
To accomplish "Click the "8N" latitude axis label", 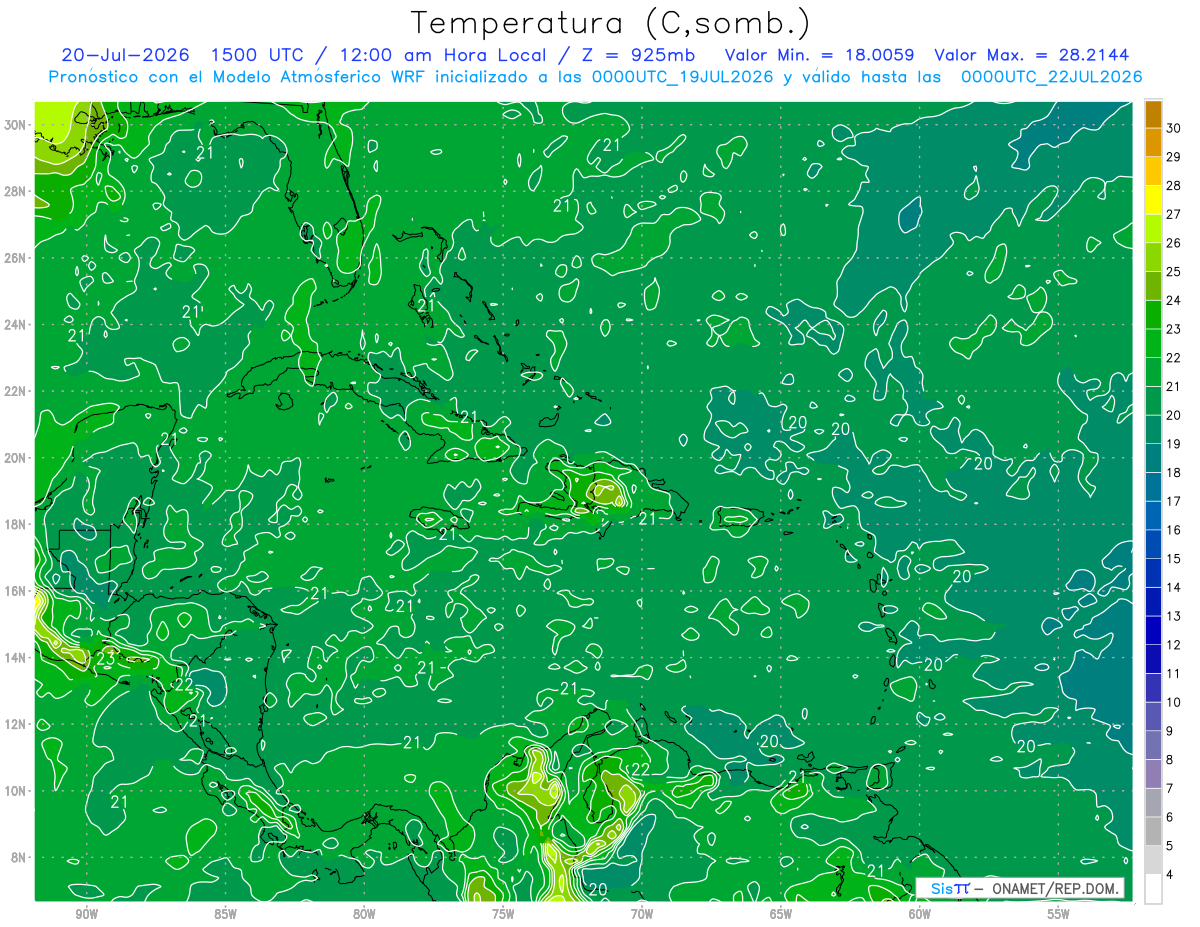I will pyautogui.click(x=19, y=857).
